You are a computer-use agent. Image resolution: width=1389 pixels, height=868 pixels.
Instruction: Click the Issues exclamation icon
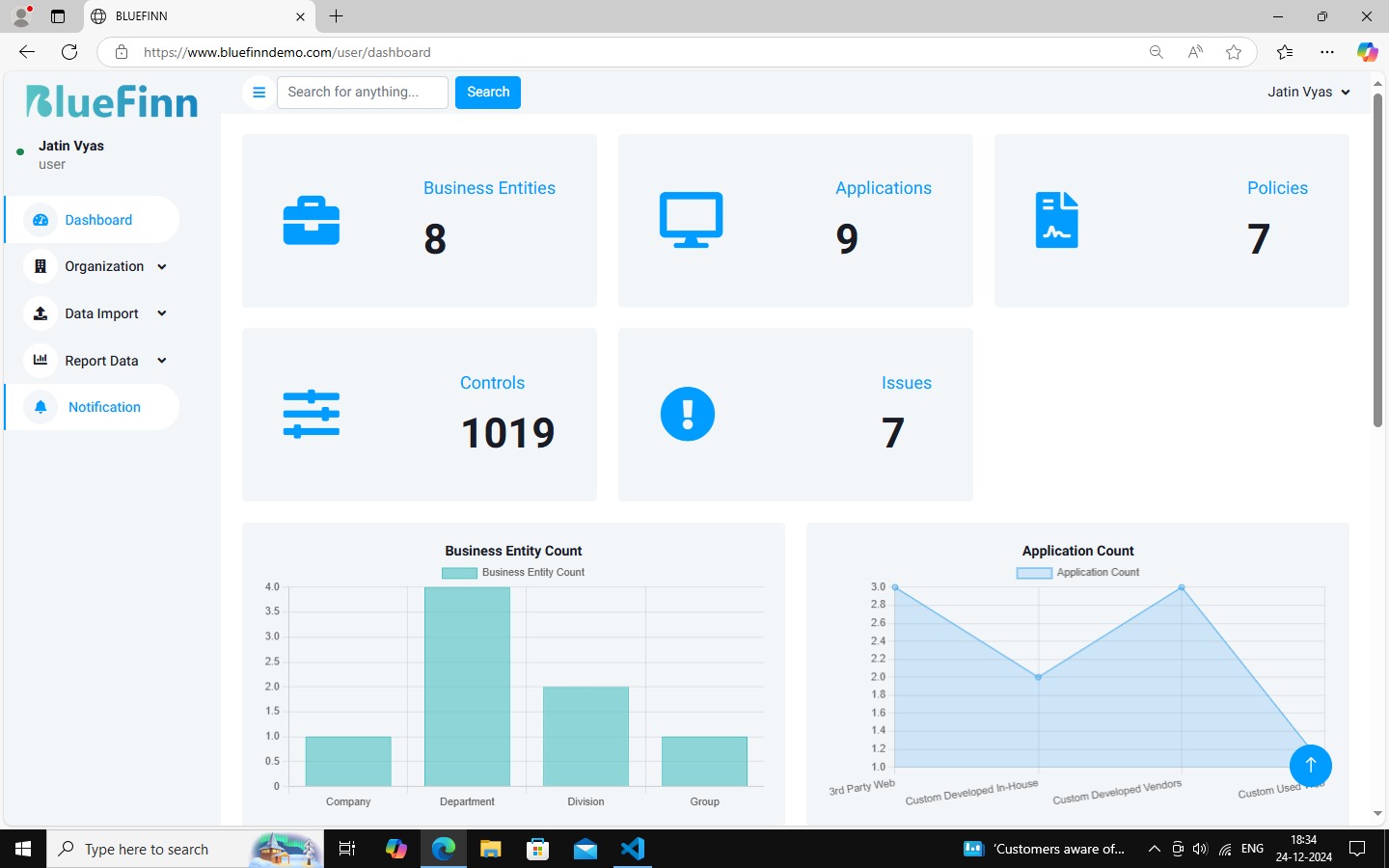pos(688,415)
